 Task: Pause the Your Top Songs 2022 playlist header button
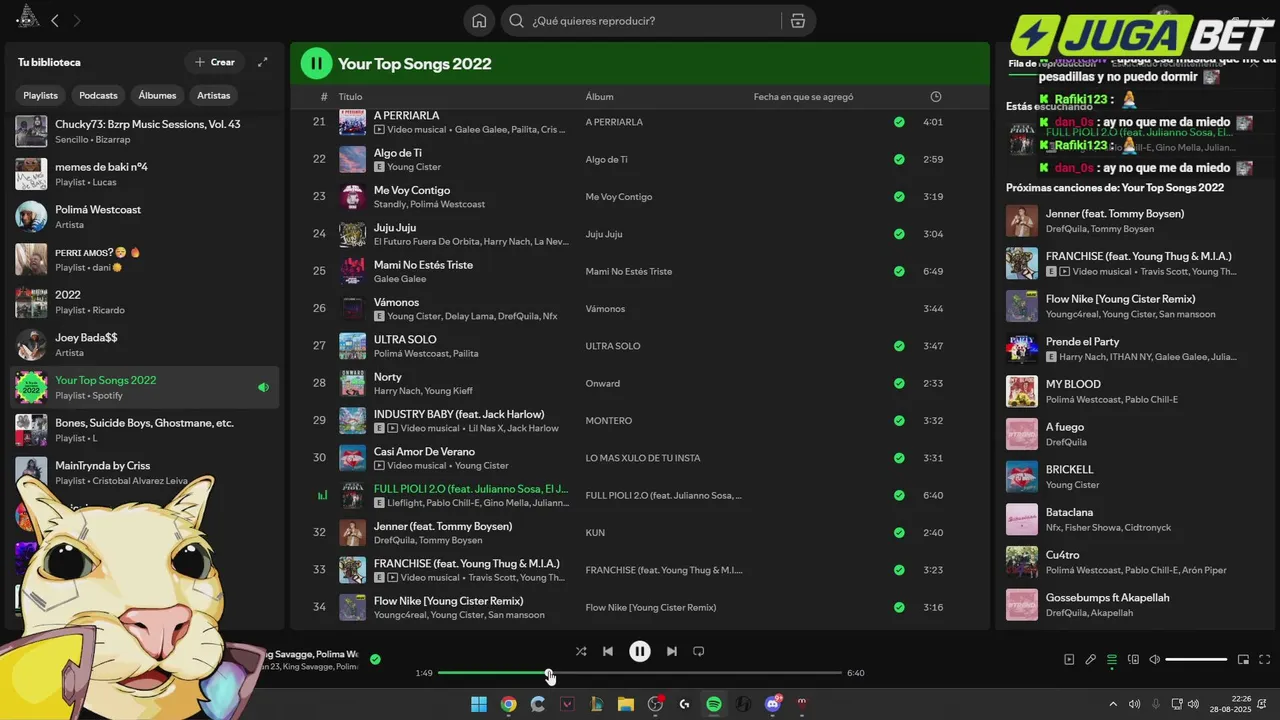click(316, 64)
